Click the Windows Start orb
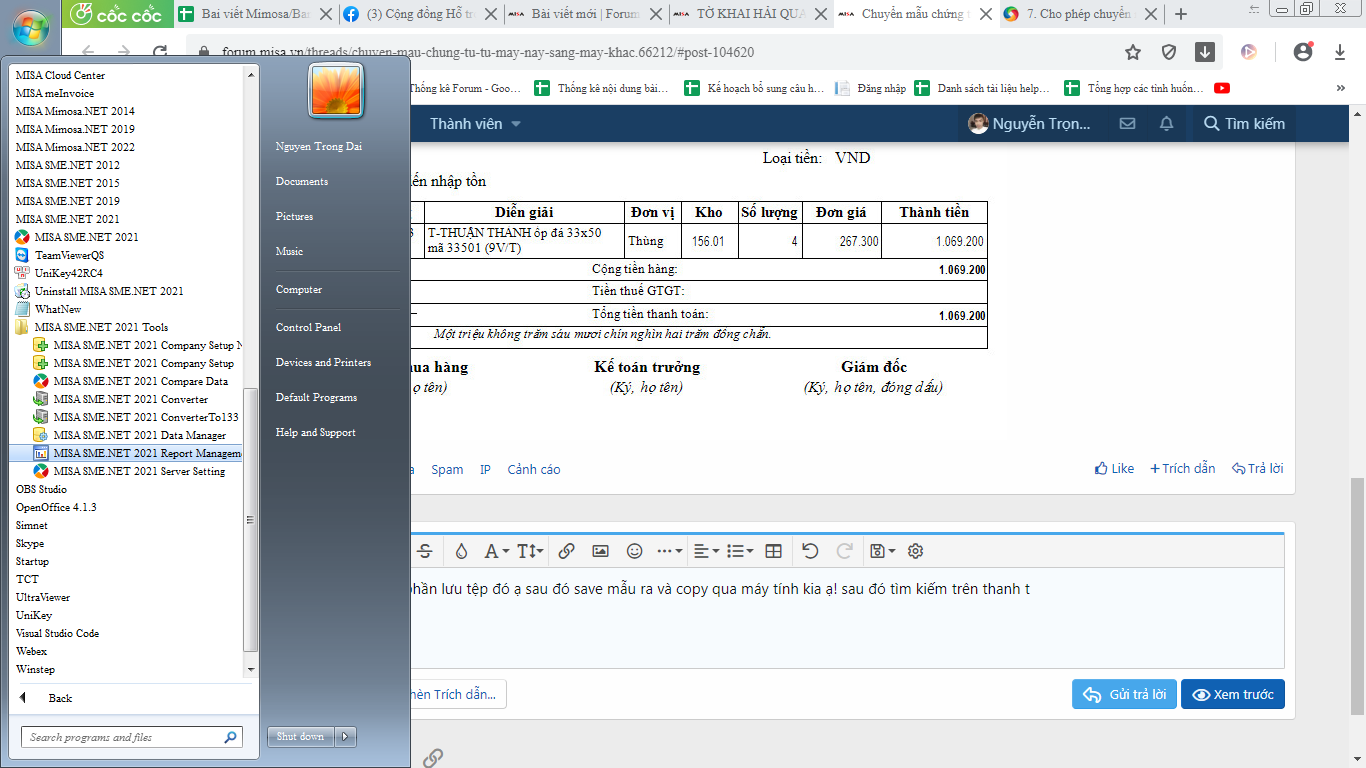1366x768 pixels. 31,26
